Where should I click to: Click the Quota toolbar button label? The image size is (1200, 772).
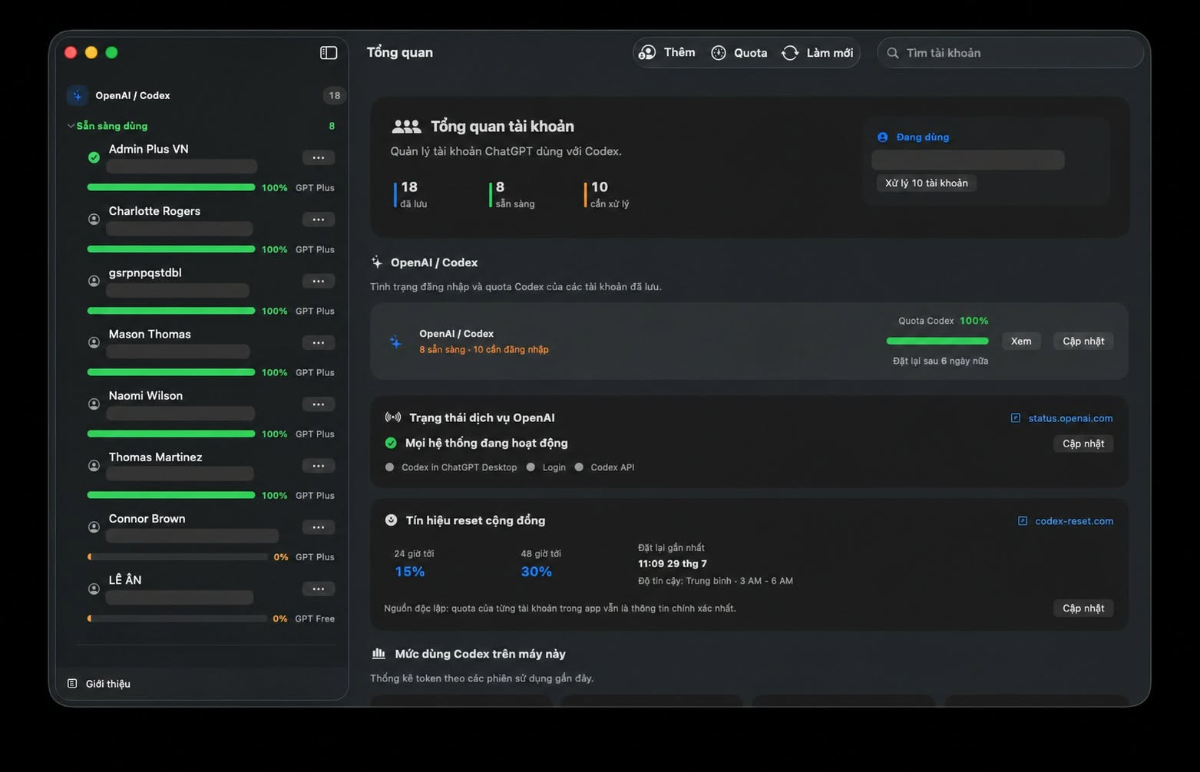[751, 53]
